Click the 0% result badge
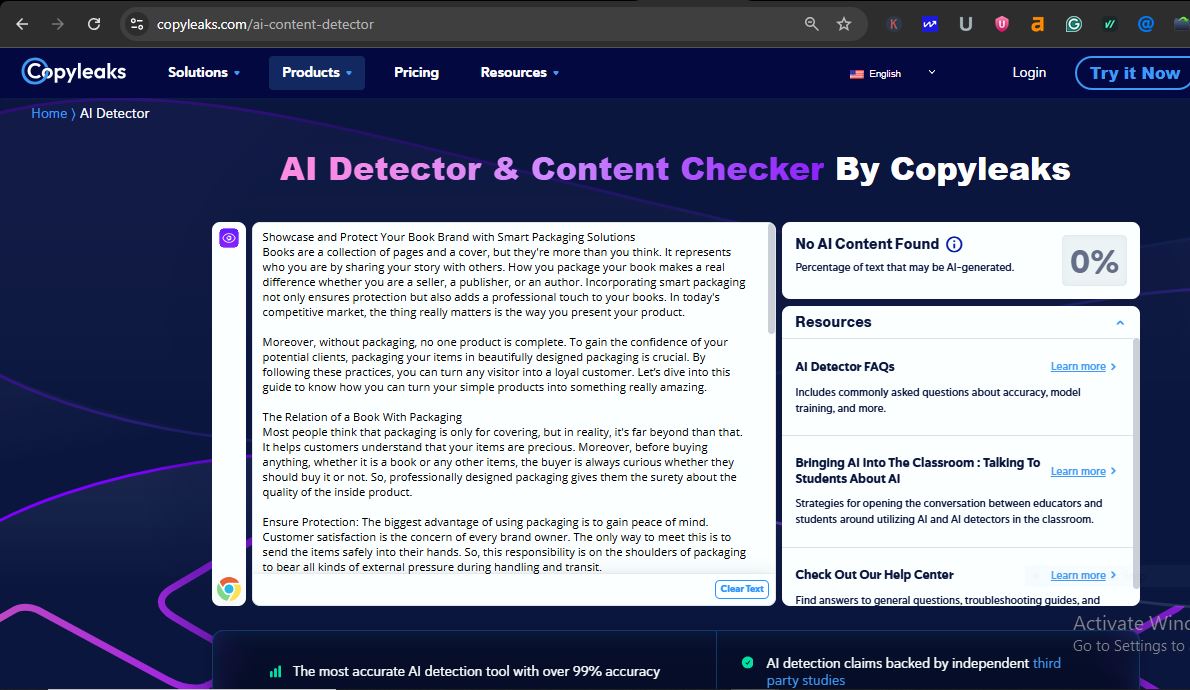This screenshot has height=690, width=1190. coord(1094,261)
